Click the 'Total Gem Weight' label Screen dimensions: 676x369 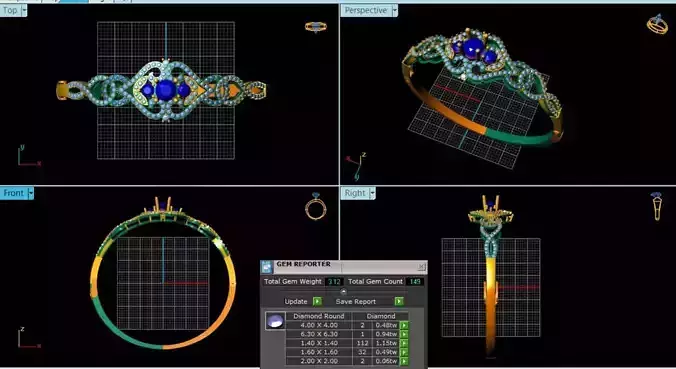[x=293, y=281]
